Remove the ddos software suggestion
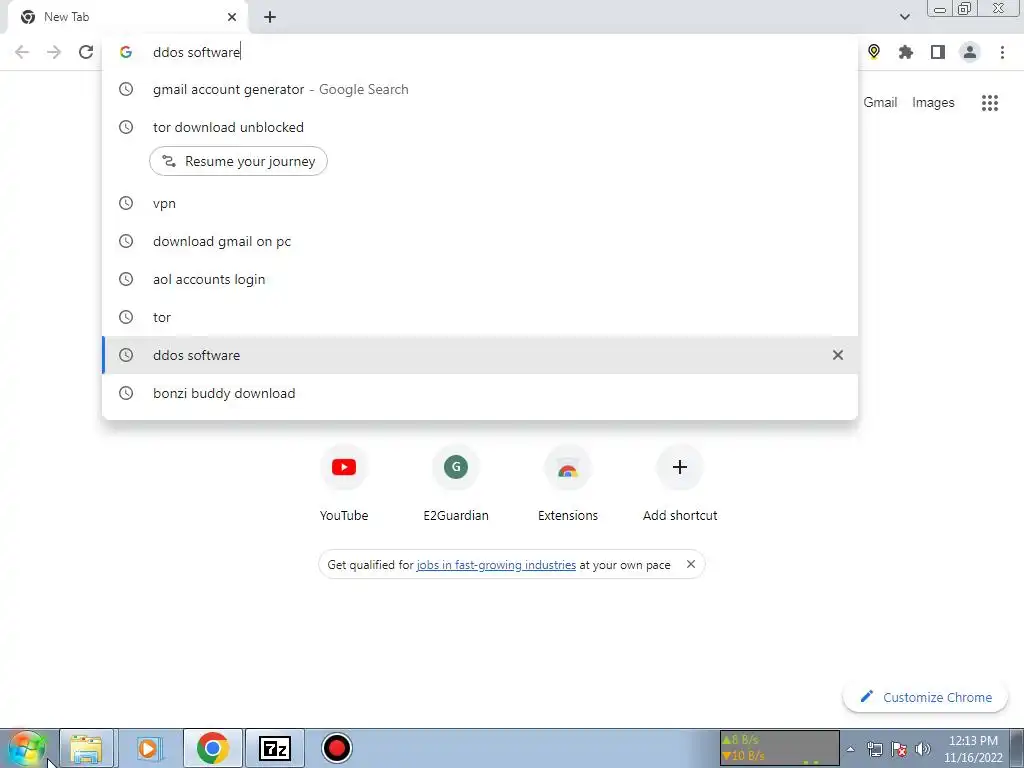Screen dimensions: 1024x768 click(837, 355)
